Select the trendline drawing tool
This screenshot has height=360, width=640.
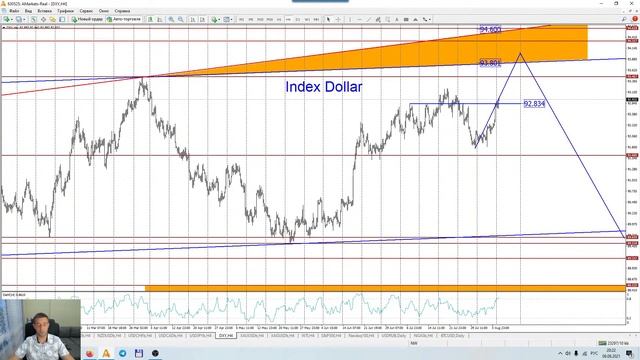(x=369, y=19)
